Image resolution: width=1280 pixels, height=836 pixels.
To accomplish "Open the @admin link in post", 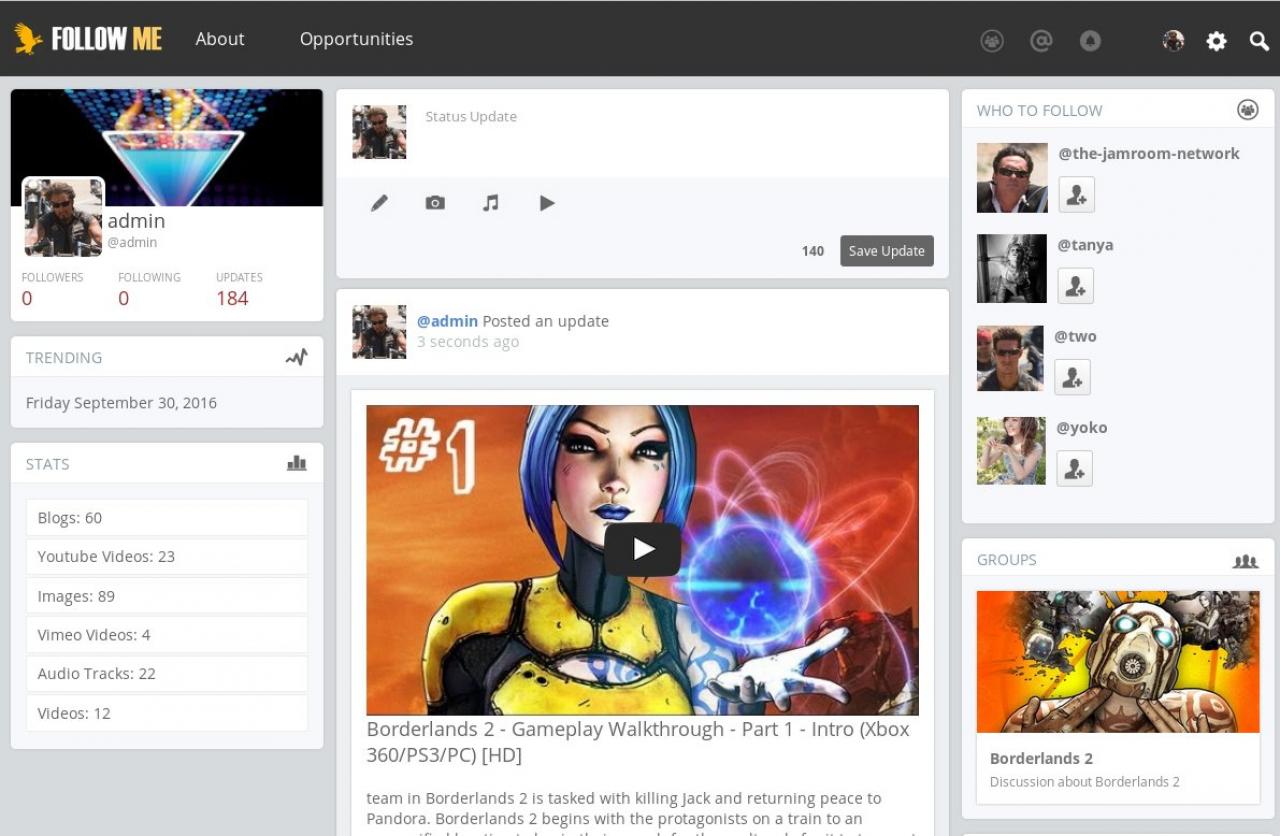I will pyautogui.click(x=447, y=321).
